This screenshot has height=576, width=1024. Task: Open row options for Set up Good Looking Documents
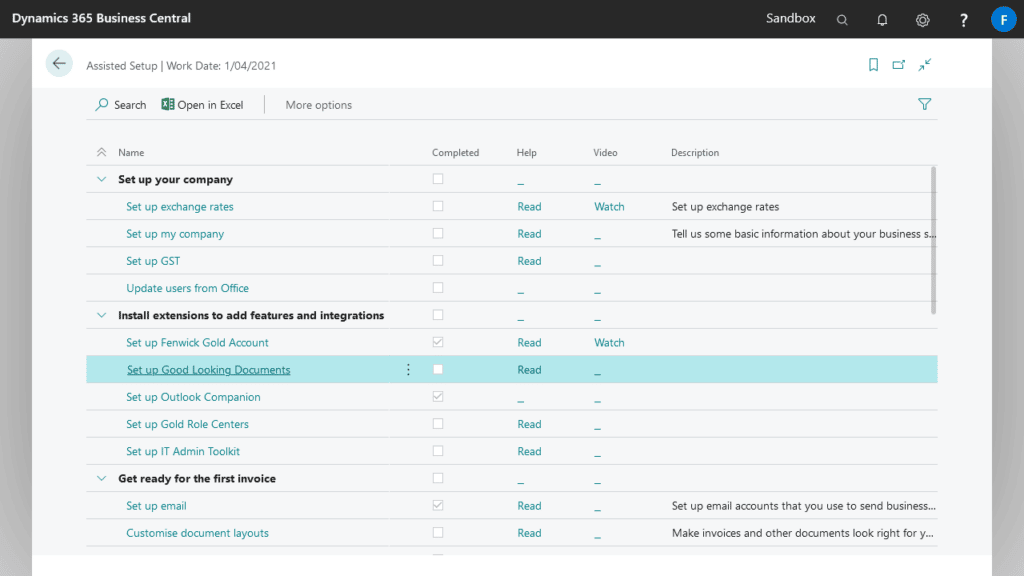pos(408,369)
